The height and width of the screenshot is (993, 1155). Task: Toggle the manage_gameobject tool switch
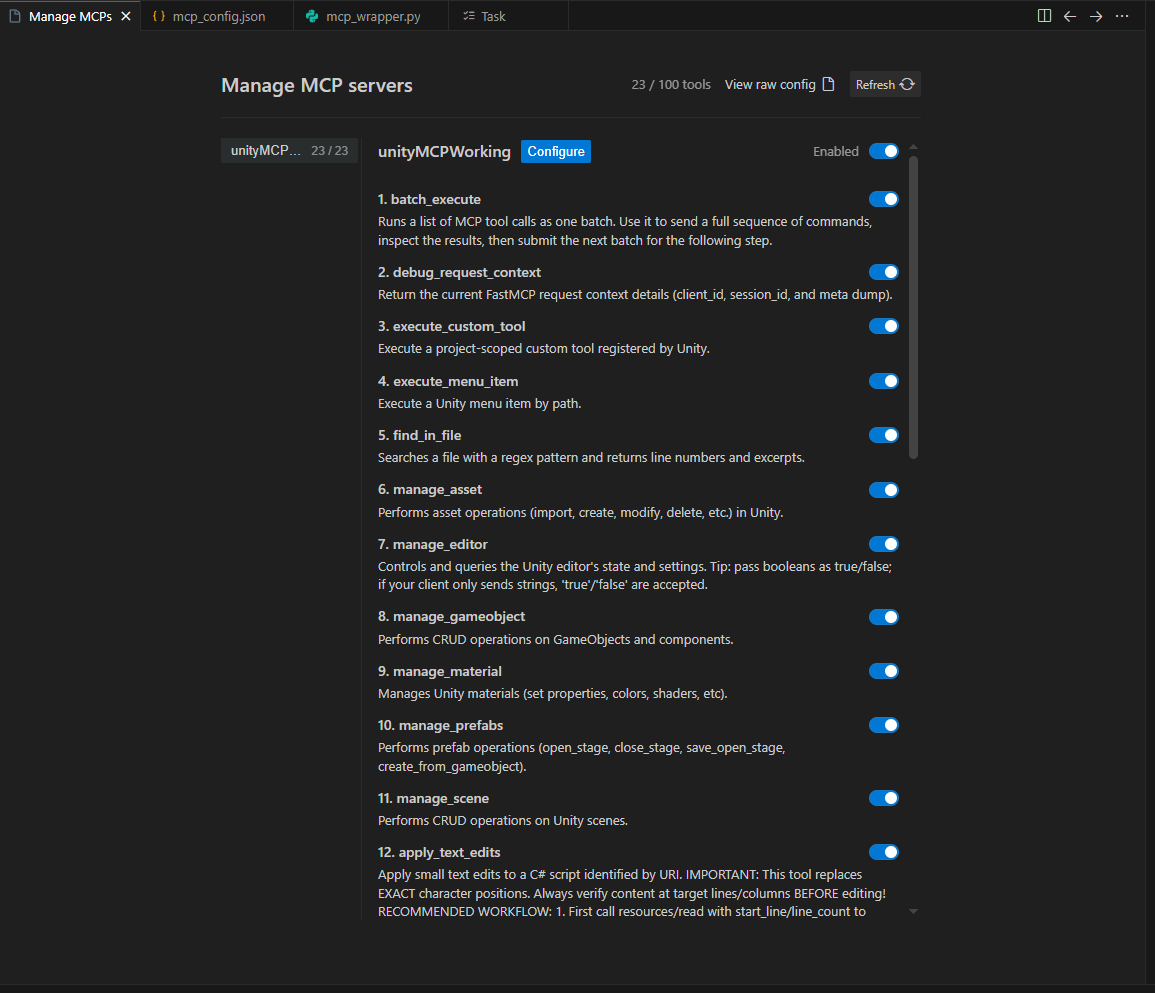tap(883, 617)
